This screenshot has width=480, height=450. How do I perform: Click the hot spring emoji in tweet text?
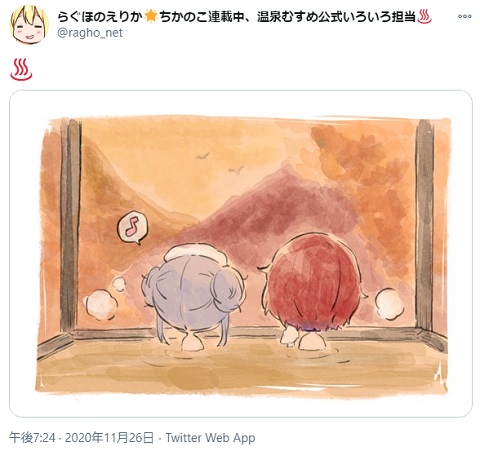click(x=21, y=69)
